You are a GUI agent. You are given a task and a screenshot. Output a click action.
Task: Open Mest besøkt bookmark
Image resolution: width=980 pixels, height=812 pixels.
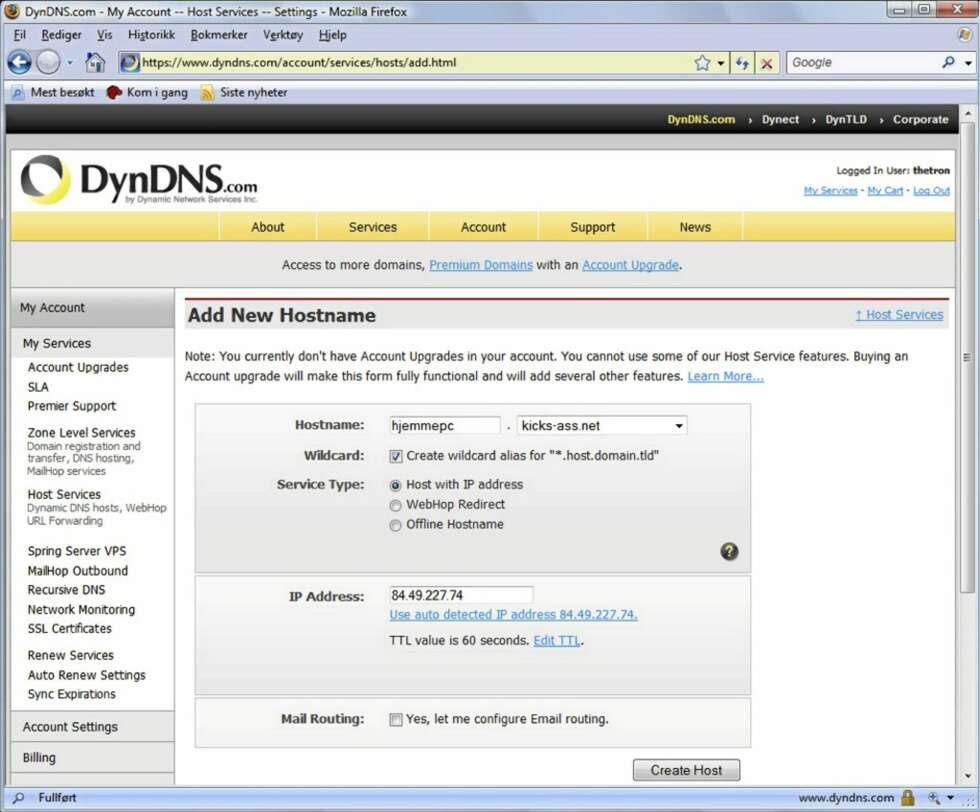[53, 93]
